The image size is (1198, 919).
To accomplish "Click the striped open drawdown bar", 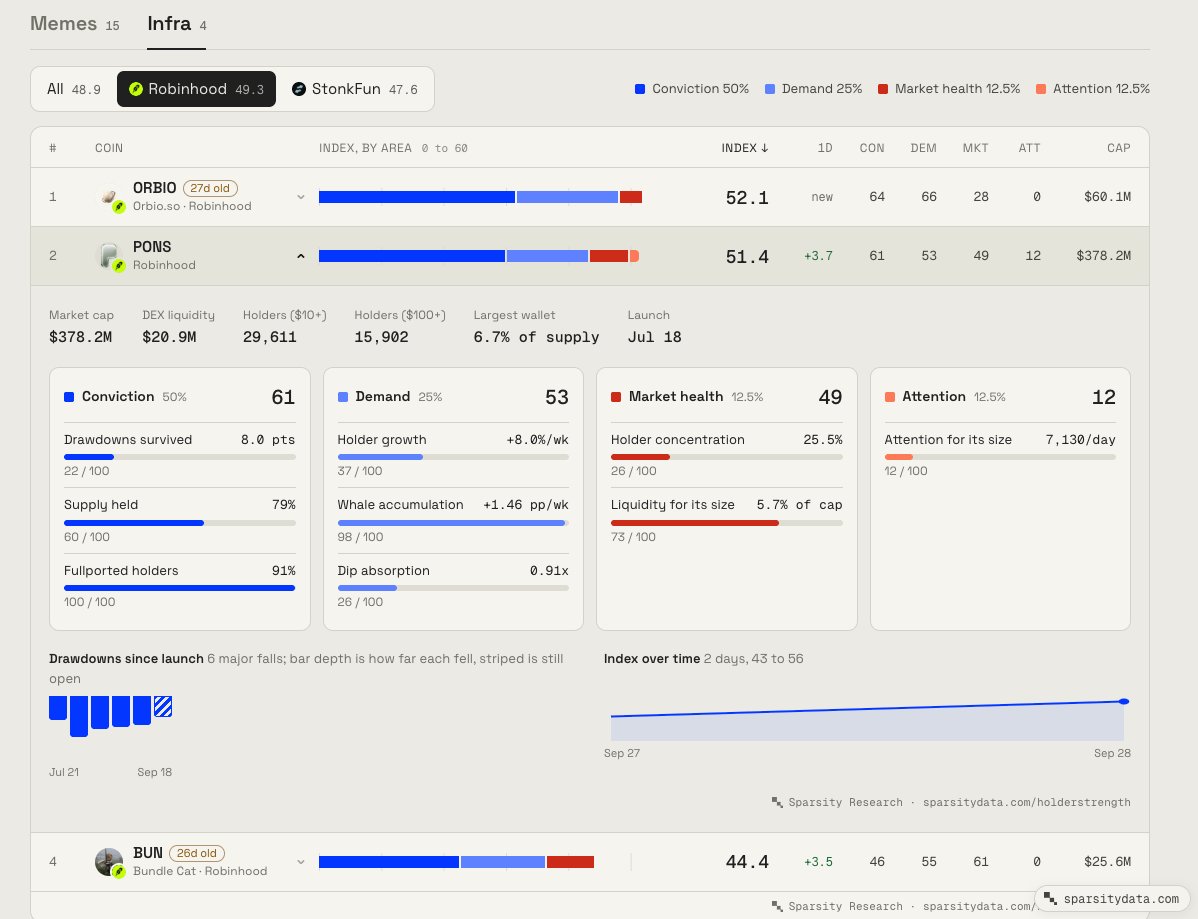I will point(163,706).
